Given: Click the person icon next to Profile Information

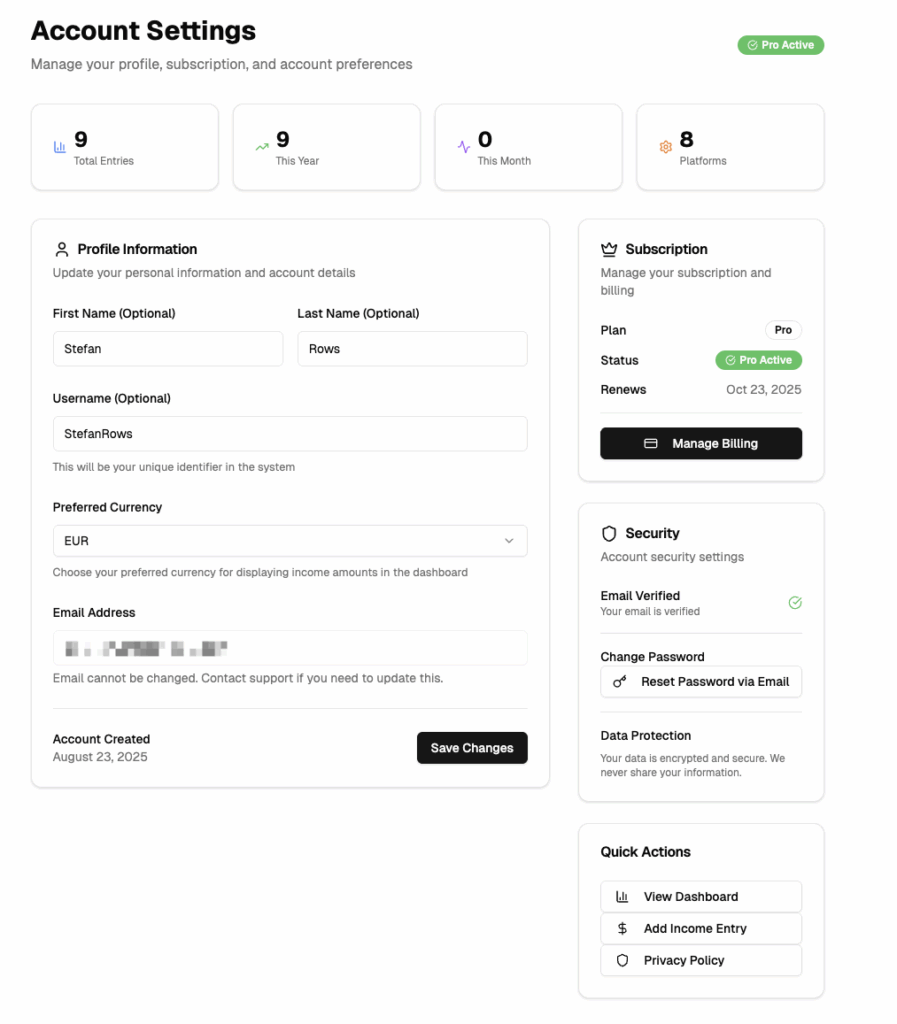Looking at the screenshot, I should [x=62, y=249].
